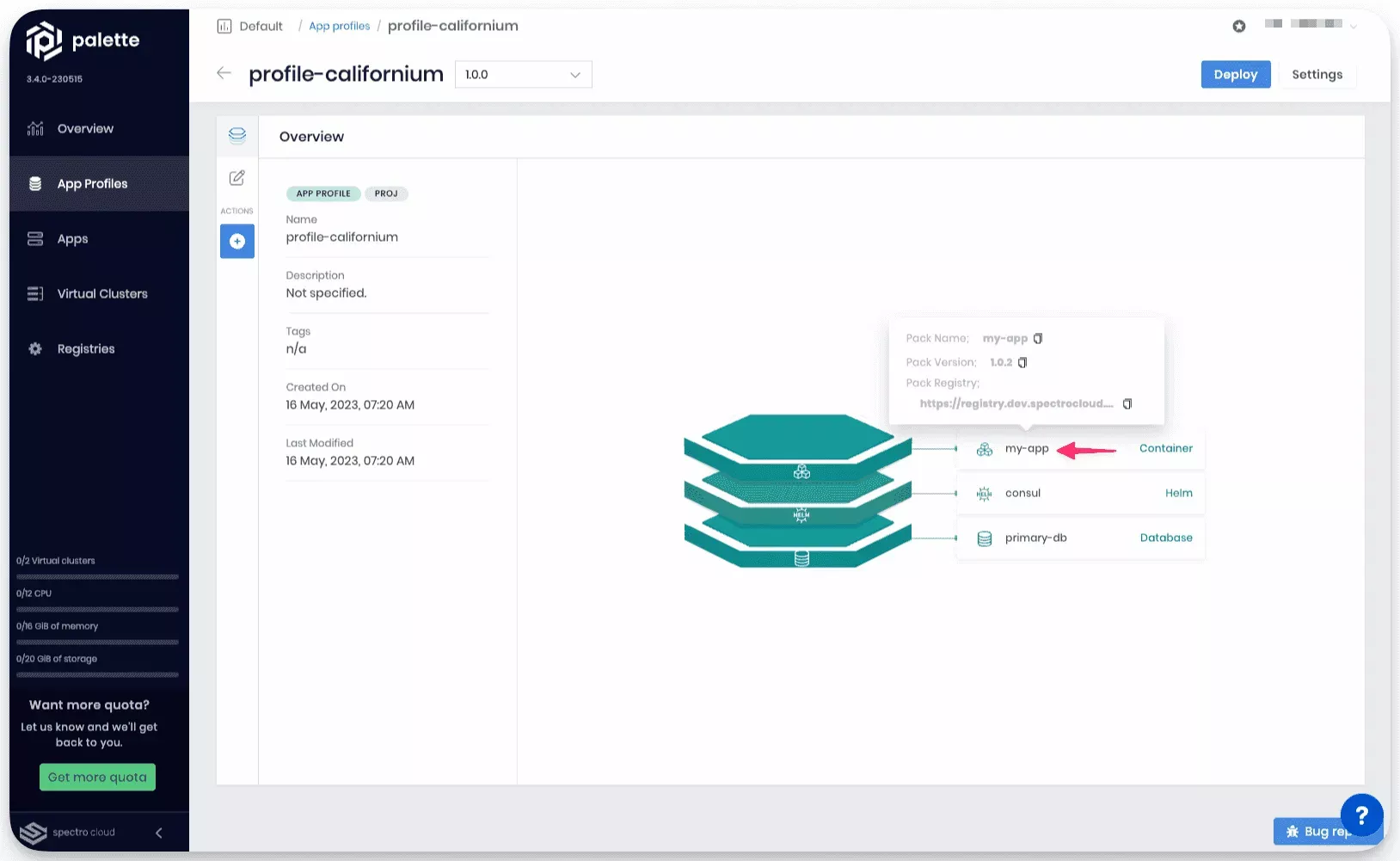Open the help question mark button
The image size is (1400, 861).
pyautogui.click(x=1361, y=815)
